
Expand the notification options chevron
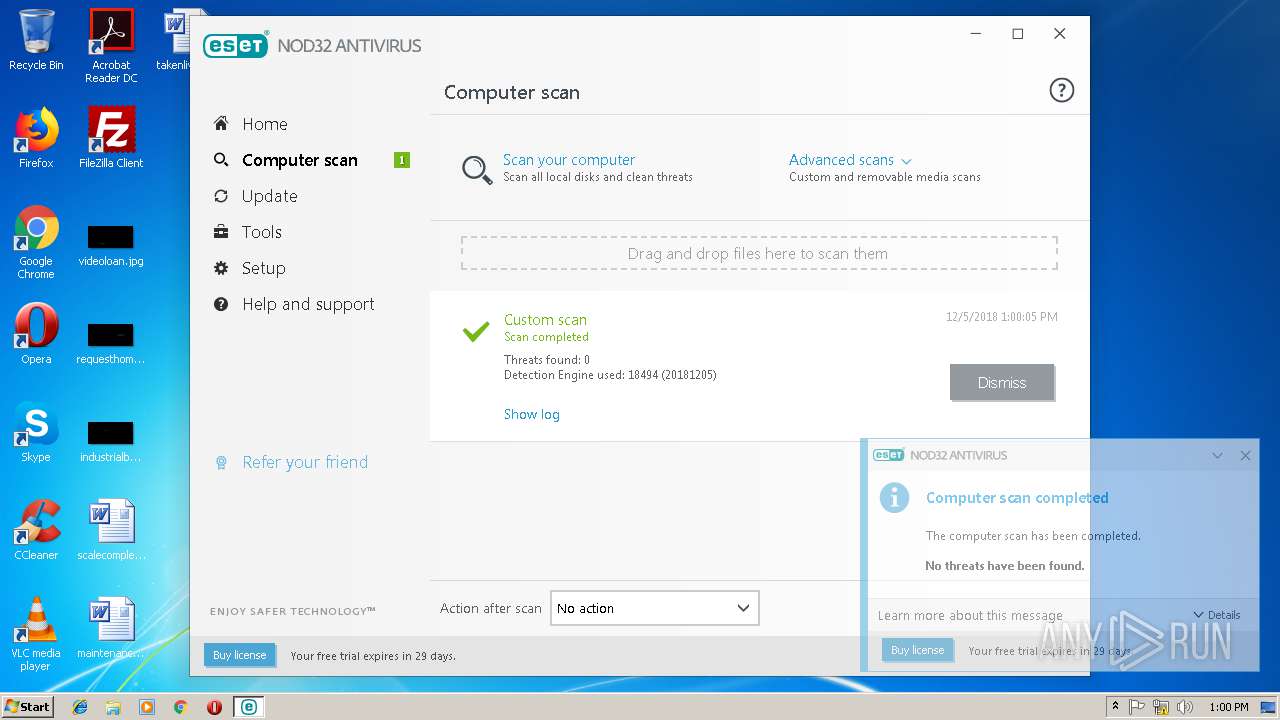click(x=1217, y=455)
